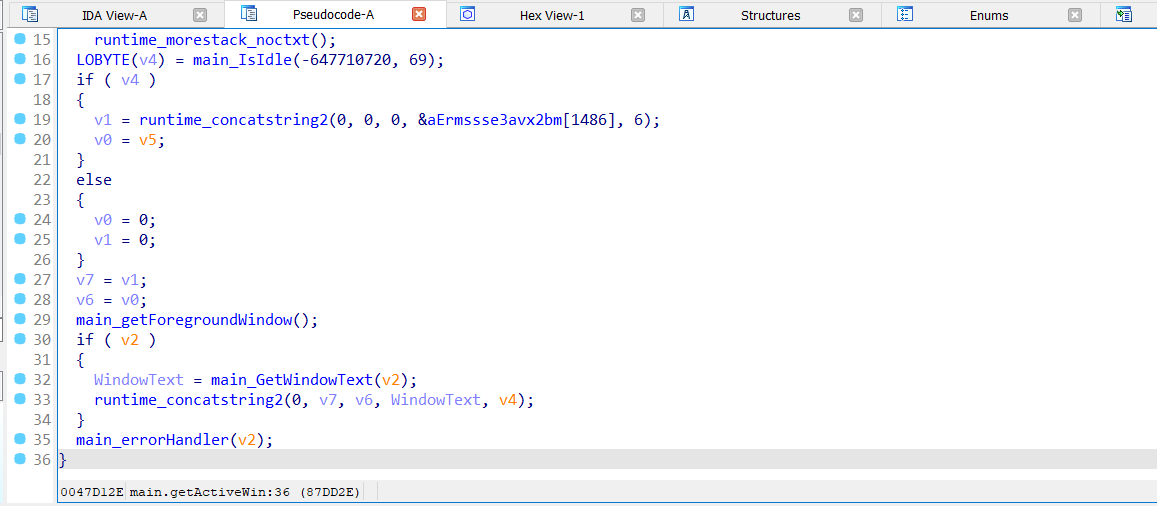Click the IDA View-A tab icon

30,15
